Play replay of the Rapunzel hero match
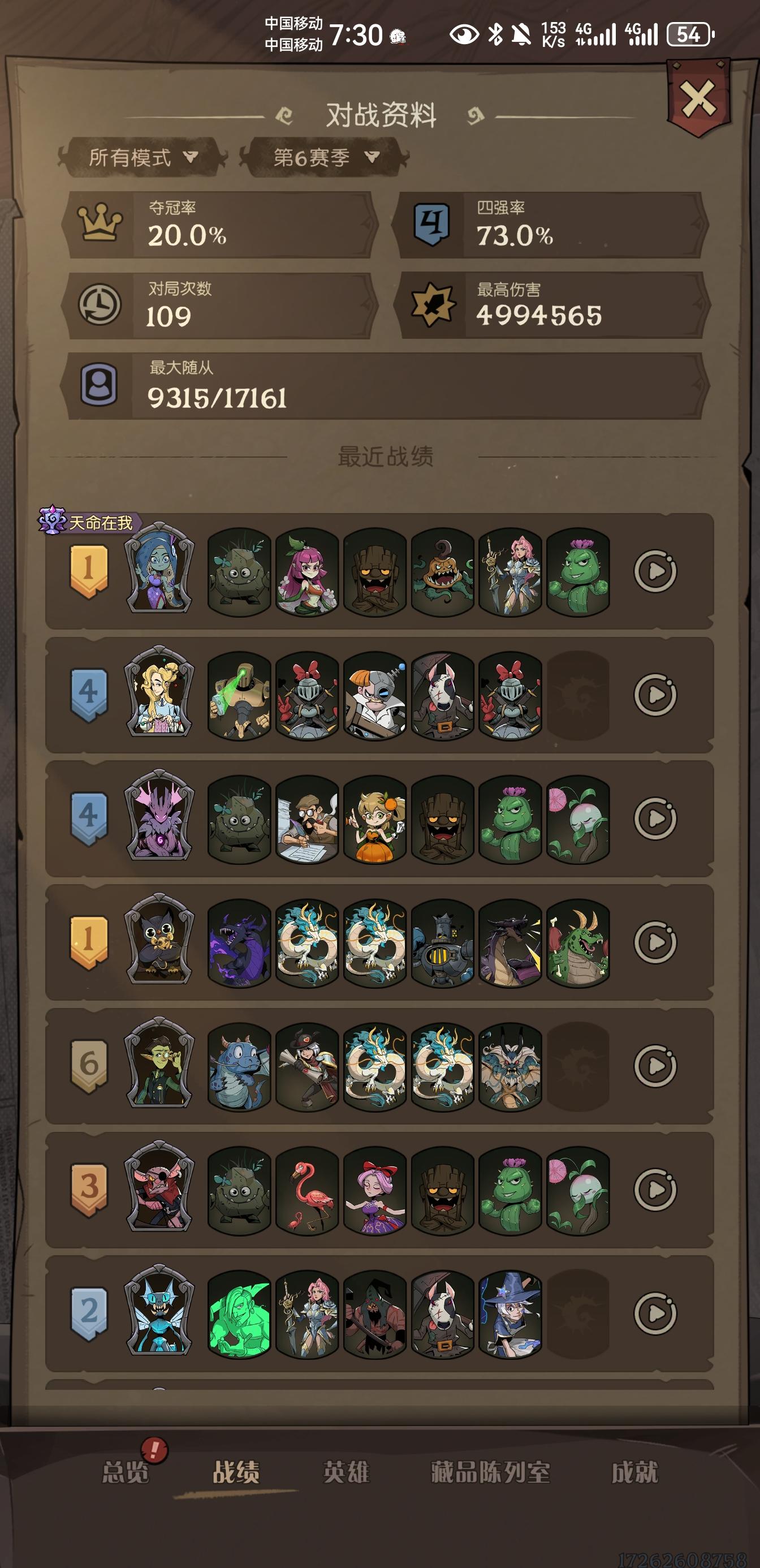760x1568 pixels. tap(655, 695)
